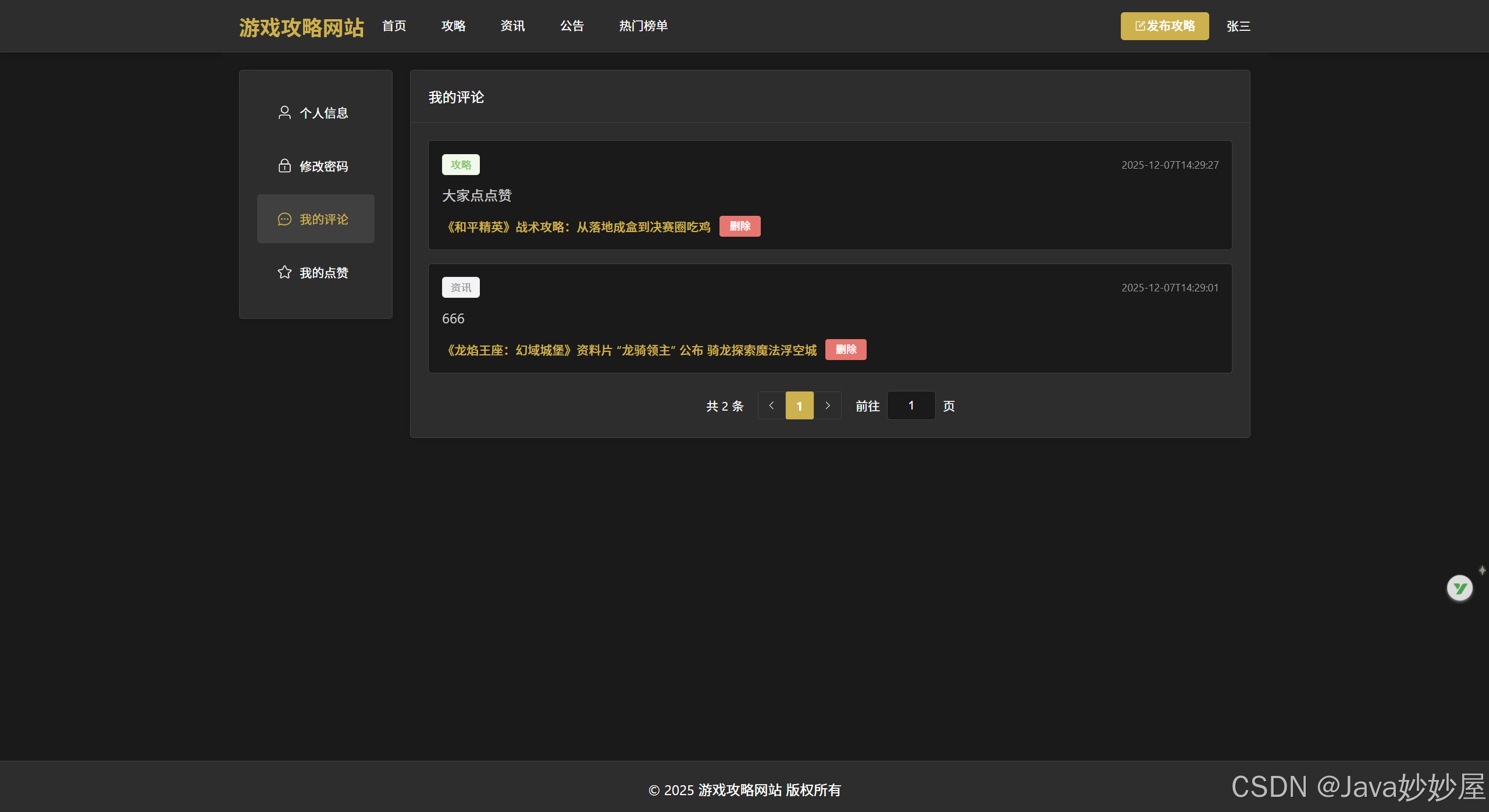Screen dimensions: 1489x812
Task: Click the star icon beside 我的点赞
Action: [x=284, y=272]
